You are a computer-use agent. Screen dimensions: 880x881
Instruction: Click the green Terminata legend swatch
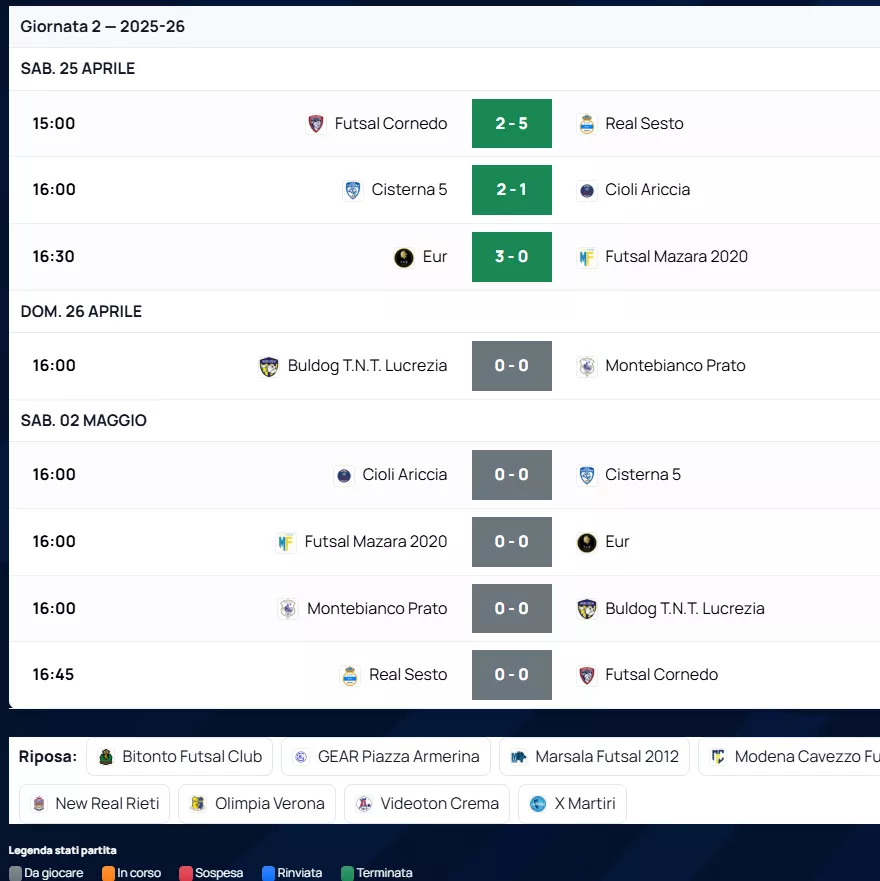pos(347,873)
